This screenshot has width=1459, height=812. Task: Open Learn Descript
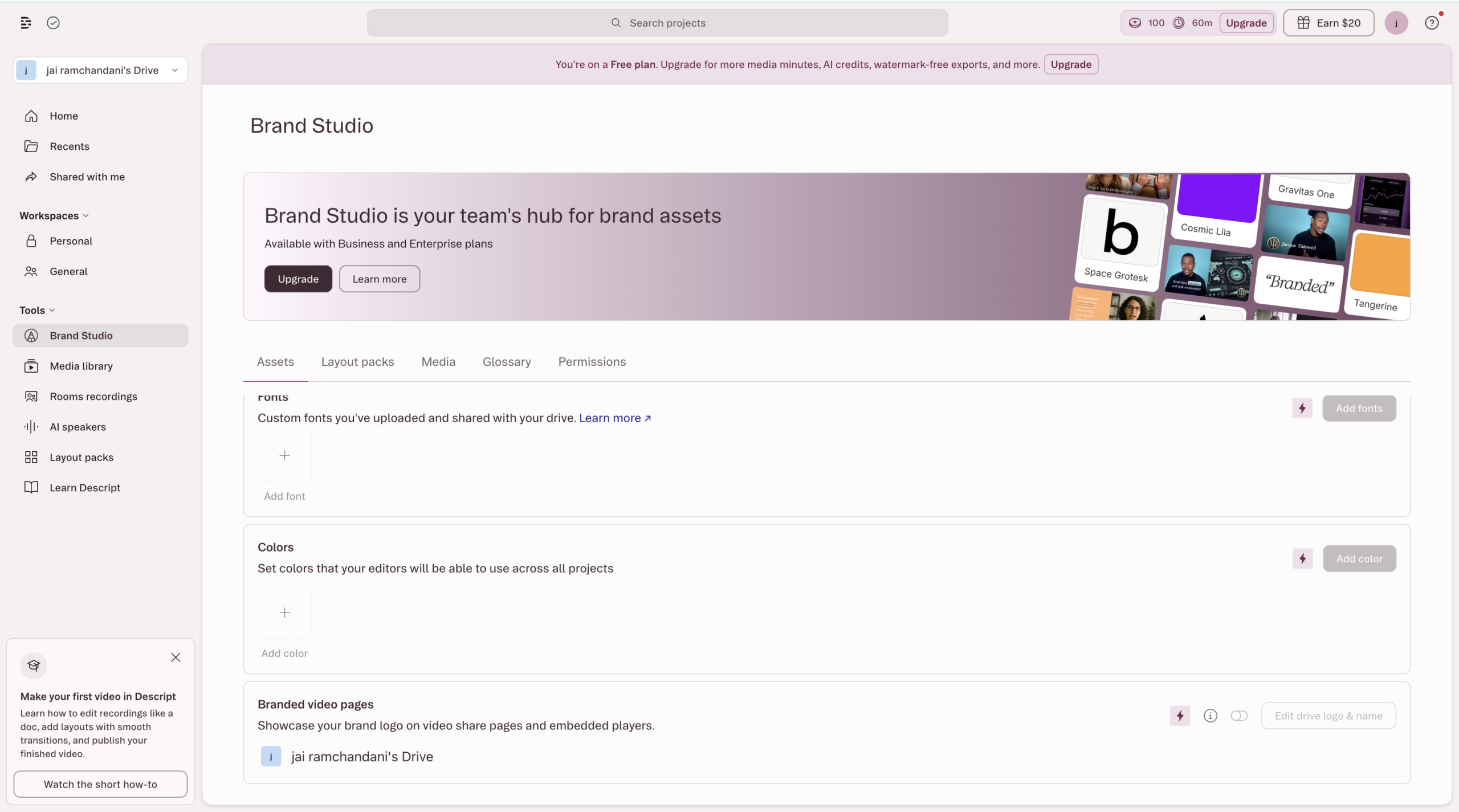click(x=100, y=488)
